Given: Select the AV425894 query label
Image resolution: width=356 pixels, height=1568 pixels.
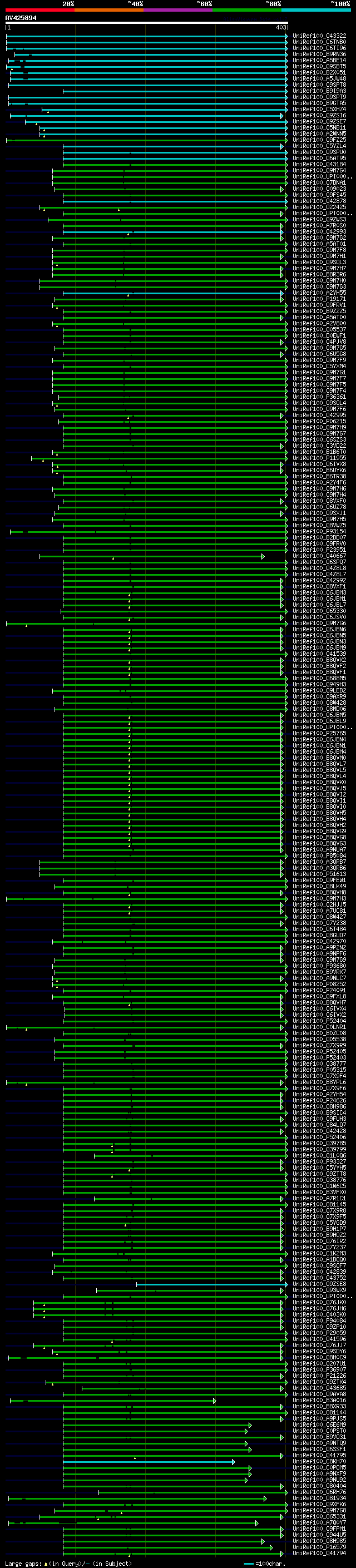Looking at the screenshot, I should pos(21,18).
